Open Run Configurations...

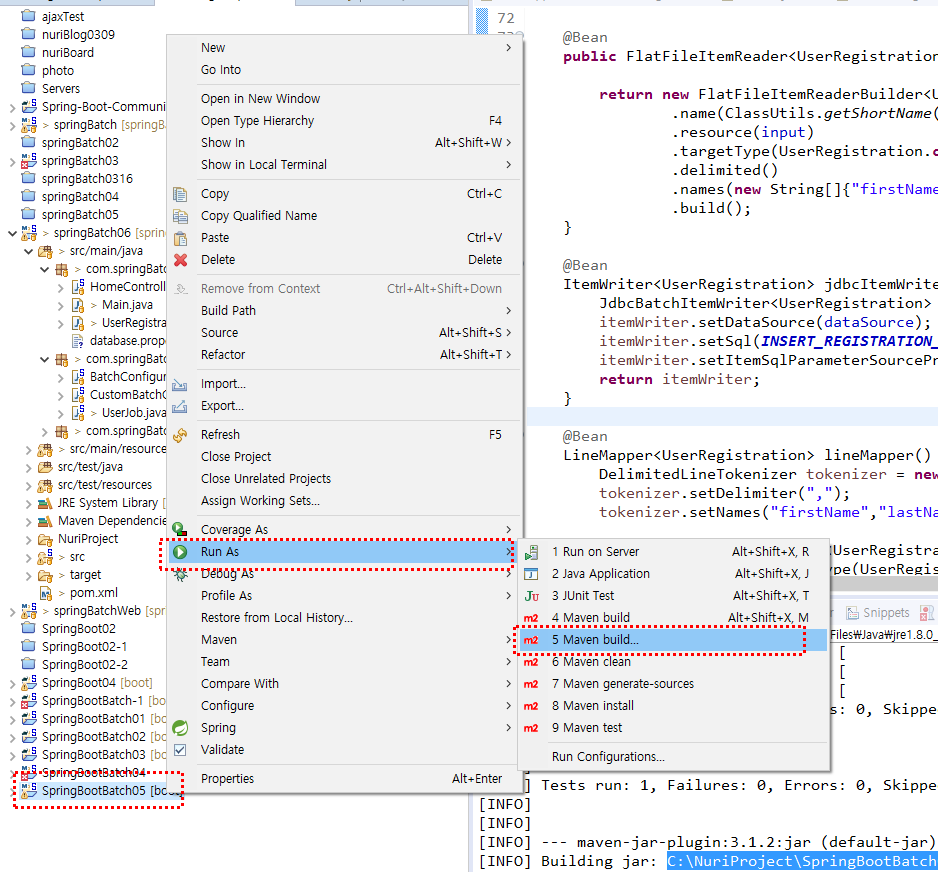pos(674,757)
